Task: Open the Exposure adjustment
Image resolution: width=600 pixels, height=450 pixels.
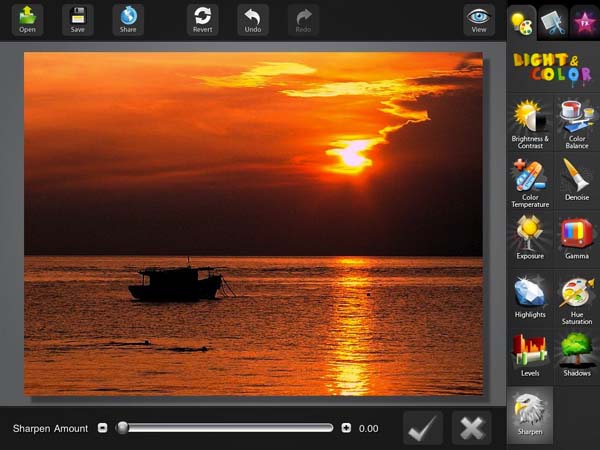Action: (x=530, y=238)
